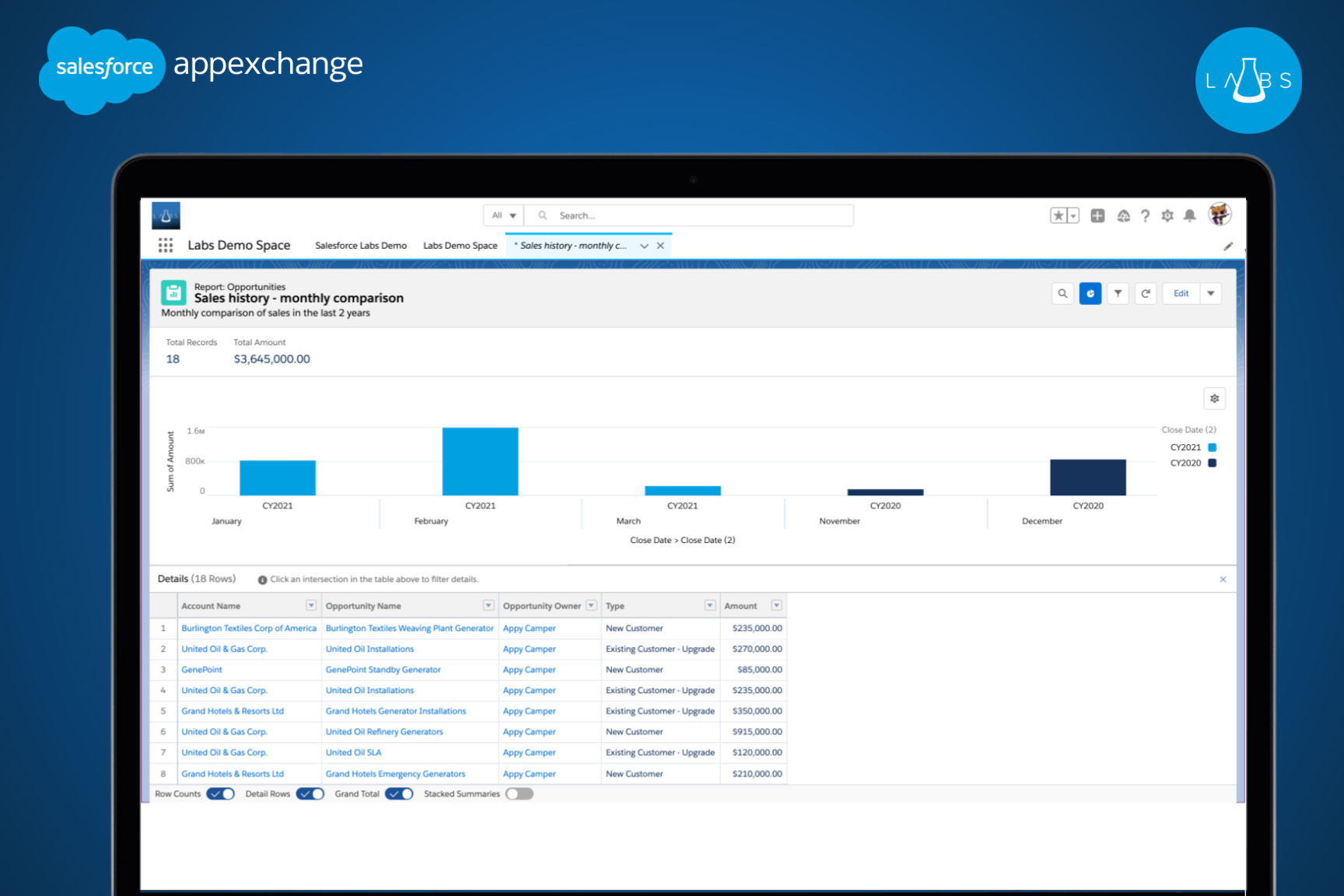The image size is (1344, 896).
Task: Click the January CY2021 chart bar
Action: pos(278,478)
